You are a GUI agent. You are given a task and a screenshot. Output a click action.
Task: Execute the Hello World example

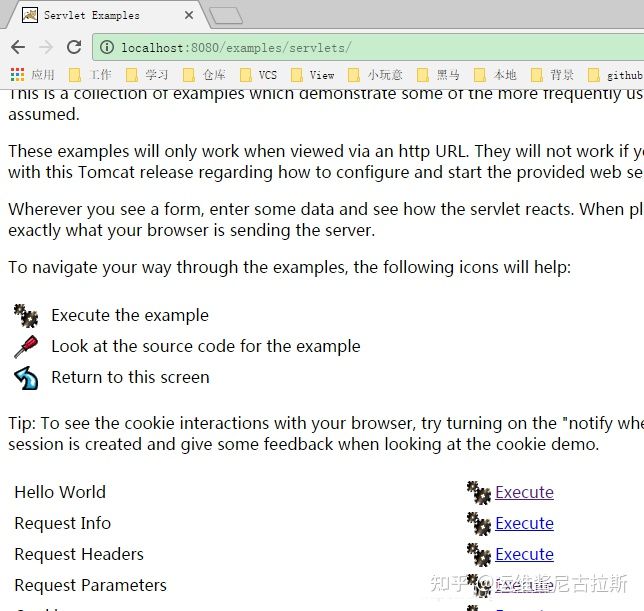[x=524, y=492]
